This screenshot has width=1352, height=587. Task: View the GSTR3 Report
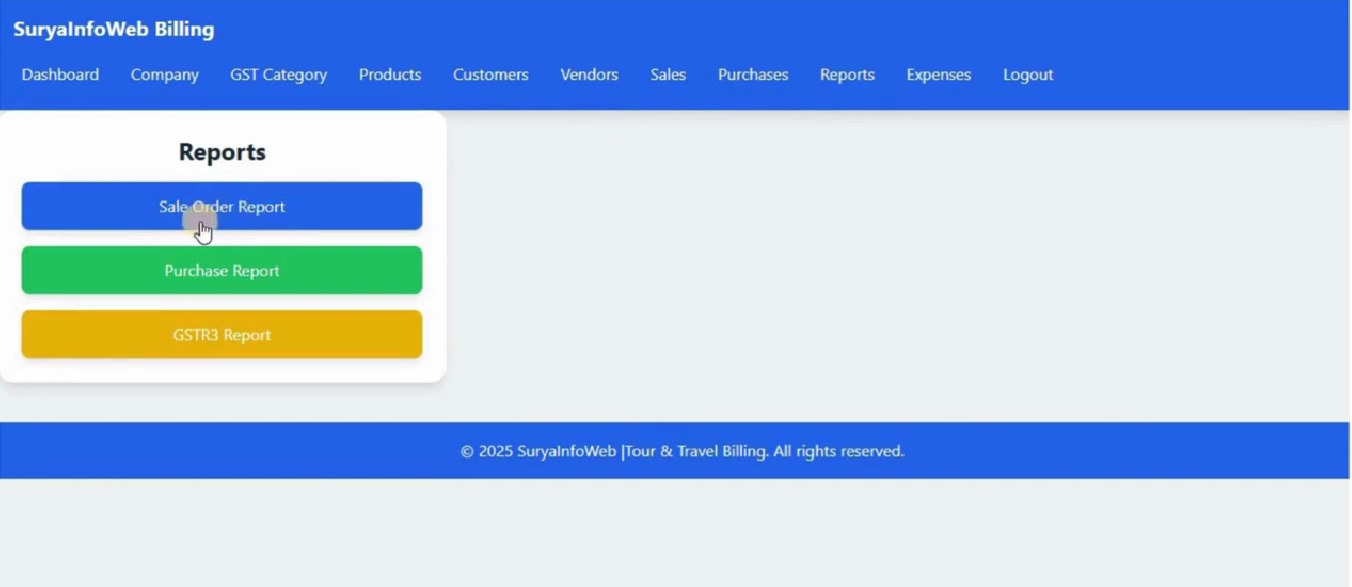(221, 334)
